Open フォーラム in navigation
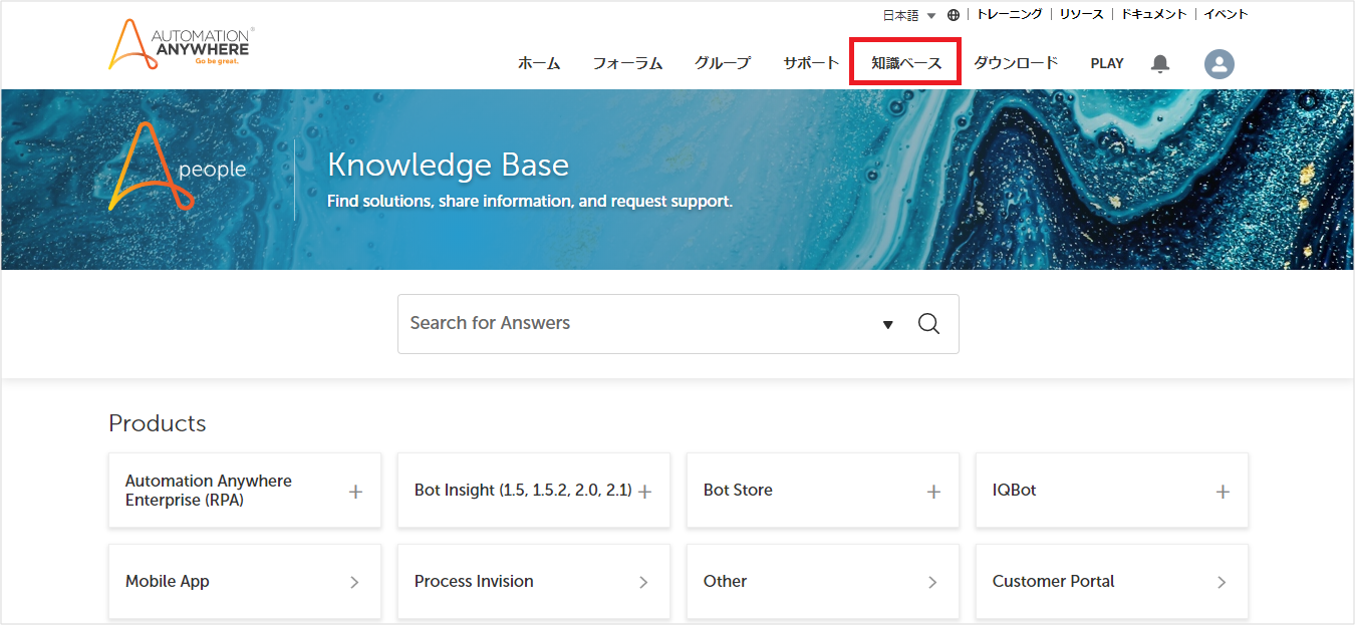 click(x=627, y=63)
